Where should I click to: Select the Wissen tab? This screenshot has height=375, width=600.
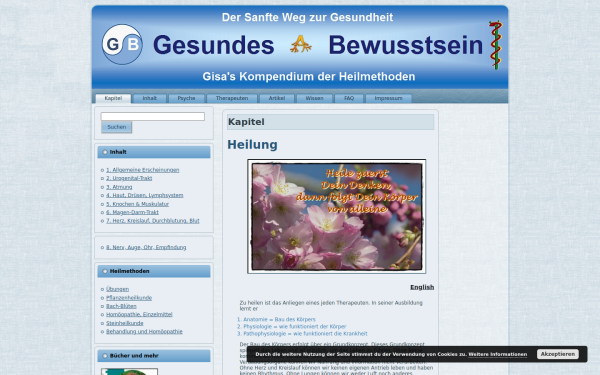pos(315,98)
